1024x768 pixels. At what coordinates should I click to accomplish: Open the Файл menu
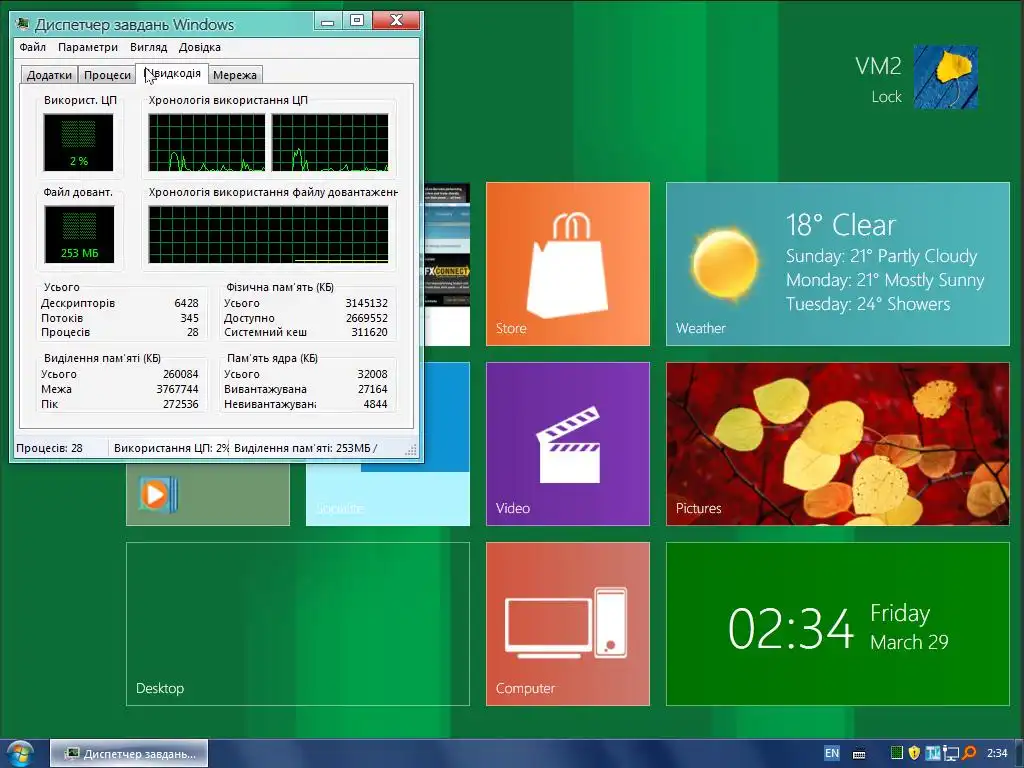(x=32, y=47)
